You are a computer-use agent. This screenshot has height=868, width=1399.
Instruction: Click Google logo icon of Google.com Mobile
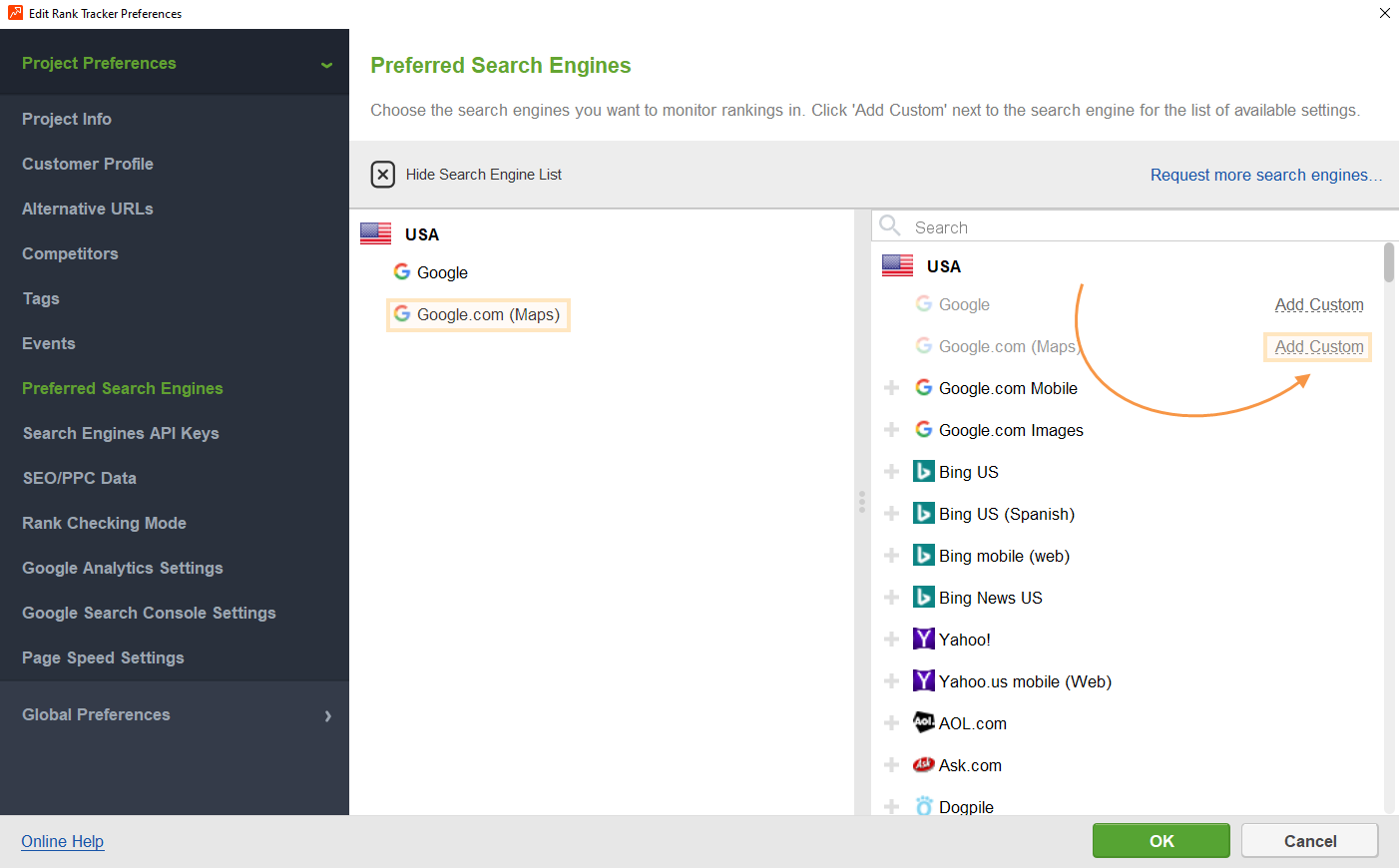(x=924, y=387)
